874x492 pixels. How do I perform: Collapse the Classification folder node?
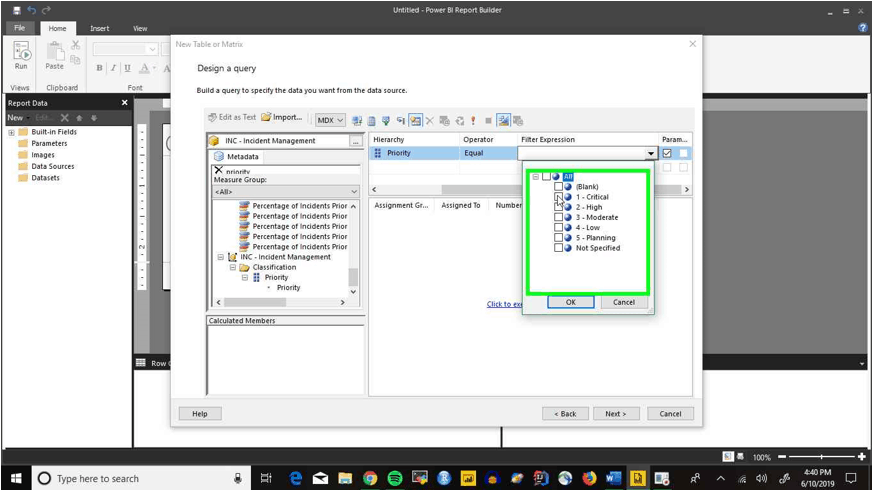tap(233, 267)
